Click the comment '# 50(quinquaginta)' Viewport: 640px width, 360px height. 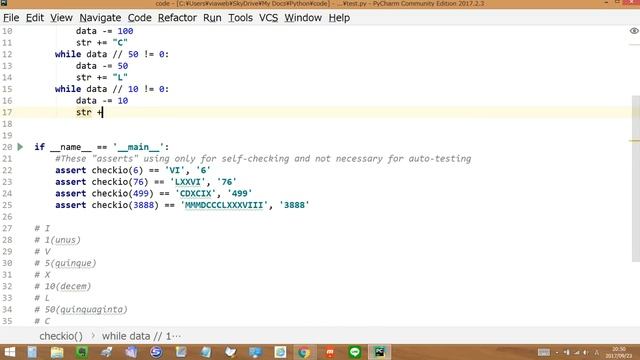(x=81, y=310)
